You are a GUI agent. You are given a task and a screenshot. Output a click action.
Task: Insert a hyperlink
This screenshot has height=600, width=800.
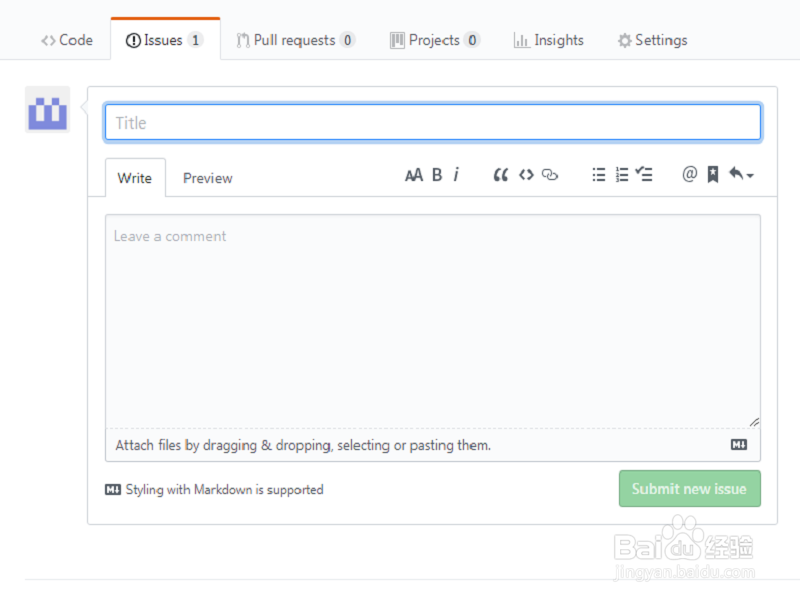click(550, 174)
